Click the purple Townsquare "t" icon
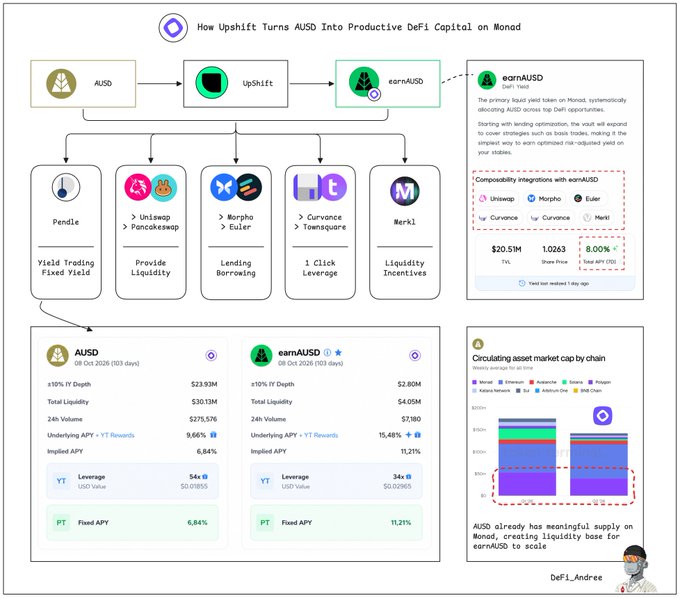The width and height of the screenshot is (680, 598). pyautogui.click(x=333, y=187)
